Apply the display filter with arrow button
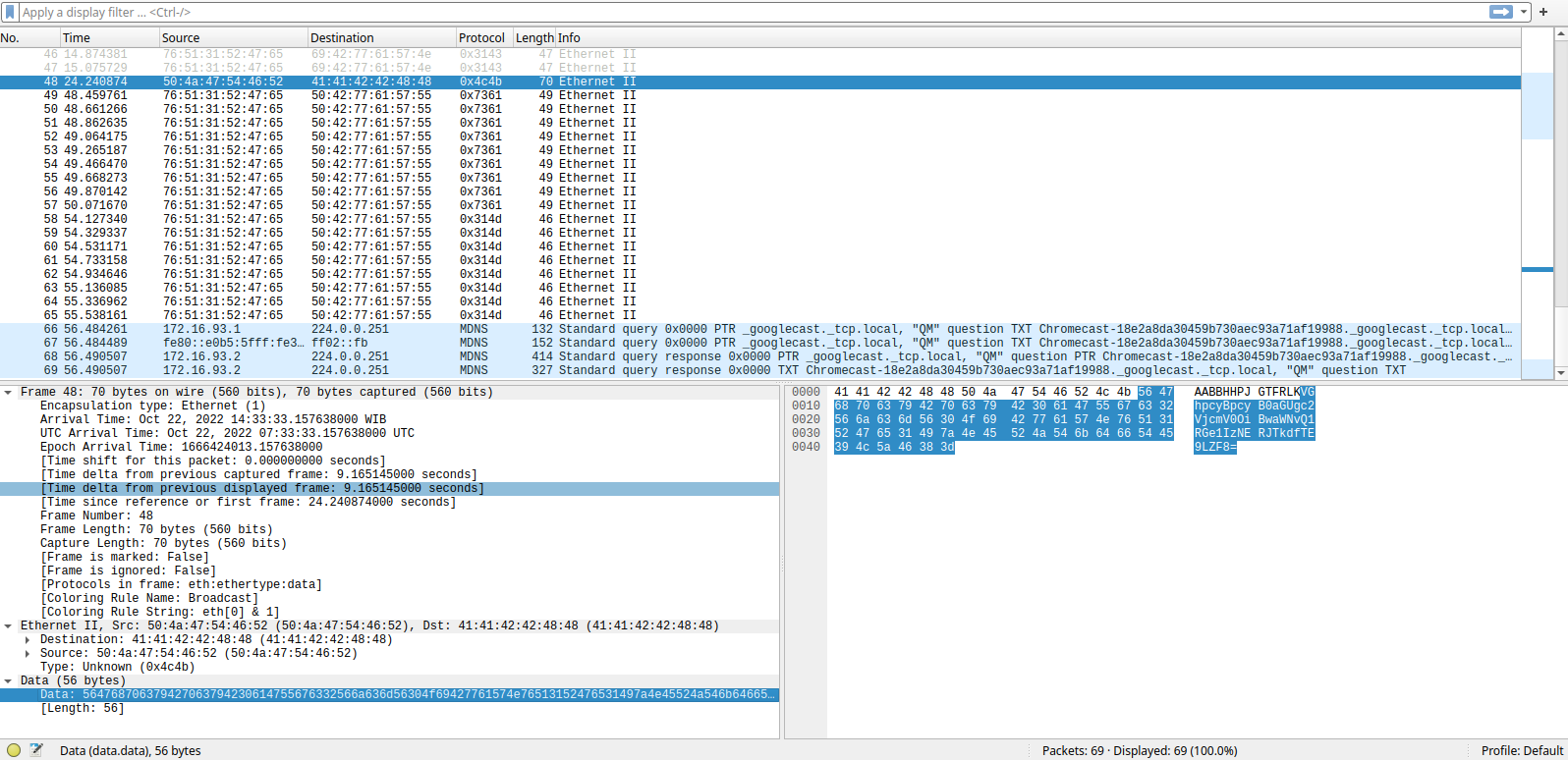1568x760 pixels. coord(1500,12)
